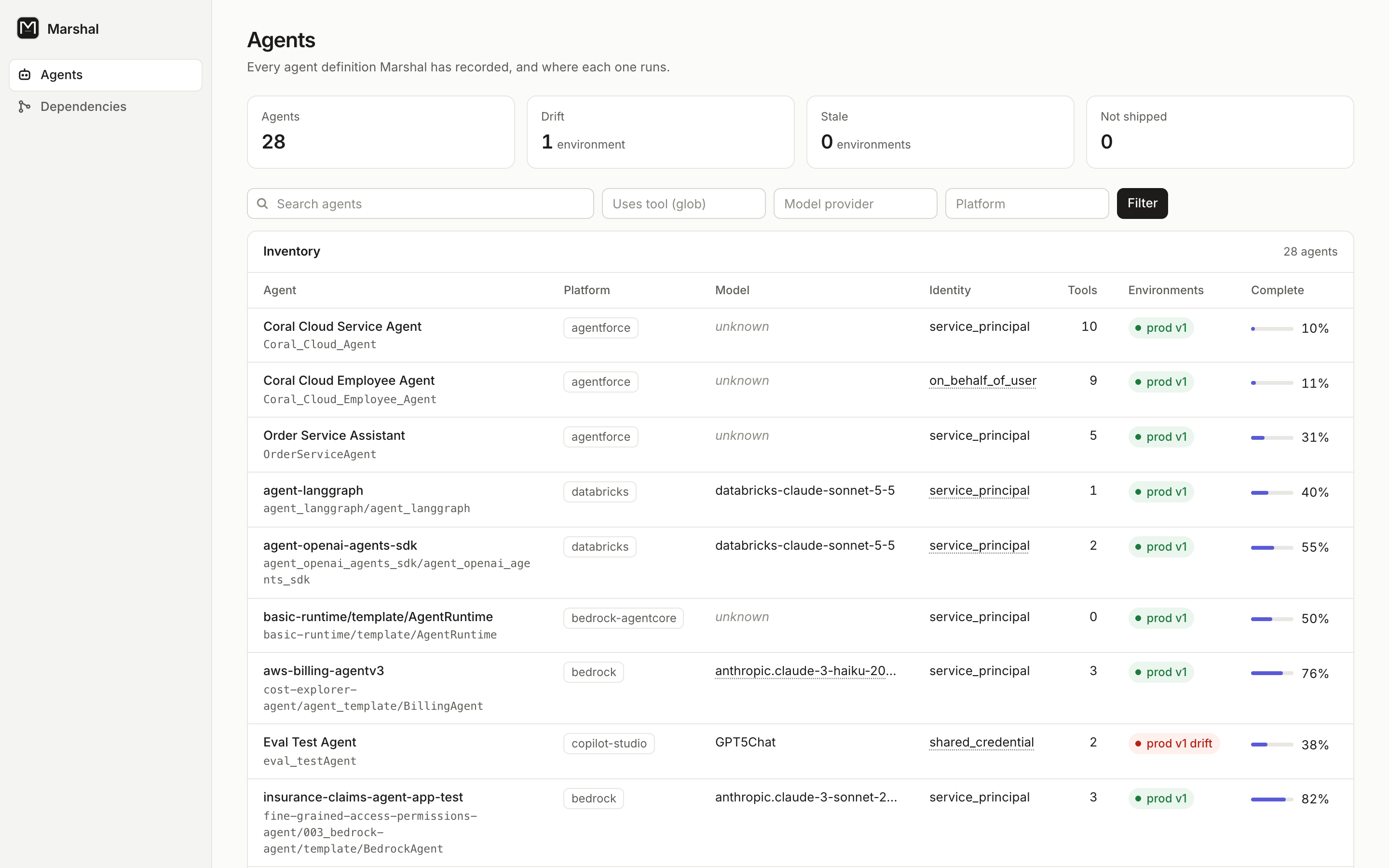Click the 82% completion bar

[x=1272, y=799]
